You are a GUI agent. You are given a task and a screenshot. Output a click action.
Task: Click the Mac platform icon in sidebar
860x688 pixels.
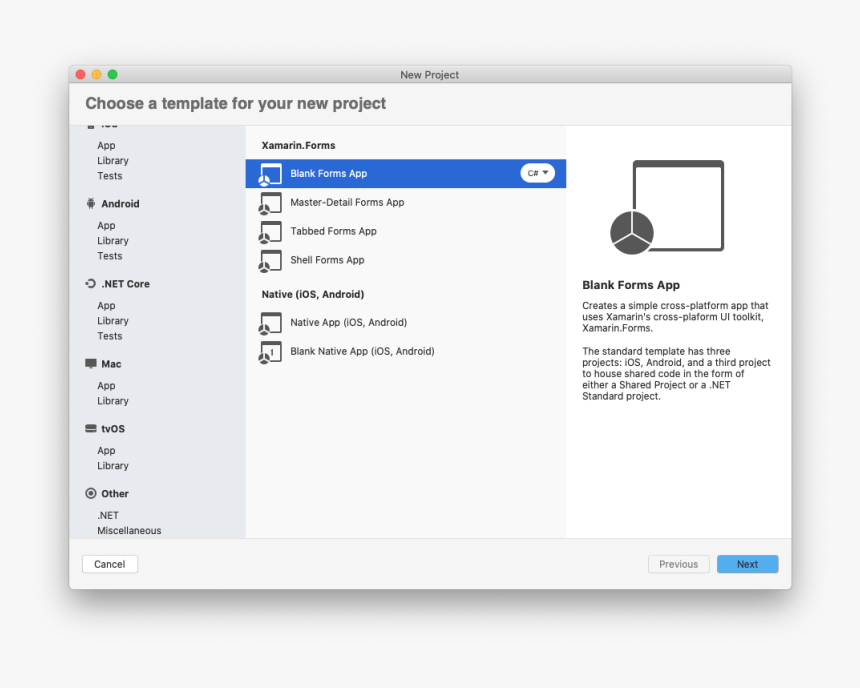click(92, 363)
